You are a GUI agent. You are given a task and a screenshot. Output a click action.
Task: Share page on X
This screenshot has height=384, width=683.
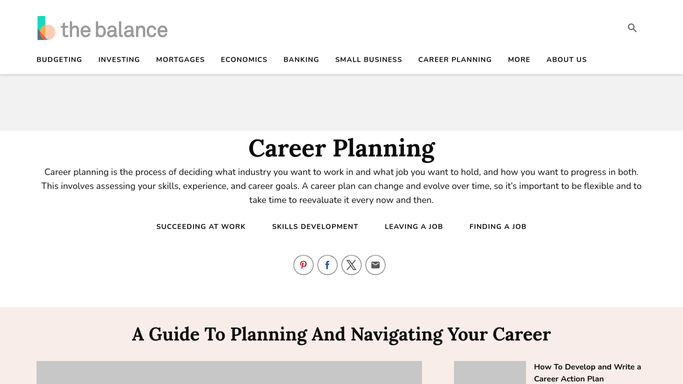tap(351, 265)
